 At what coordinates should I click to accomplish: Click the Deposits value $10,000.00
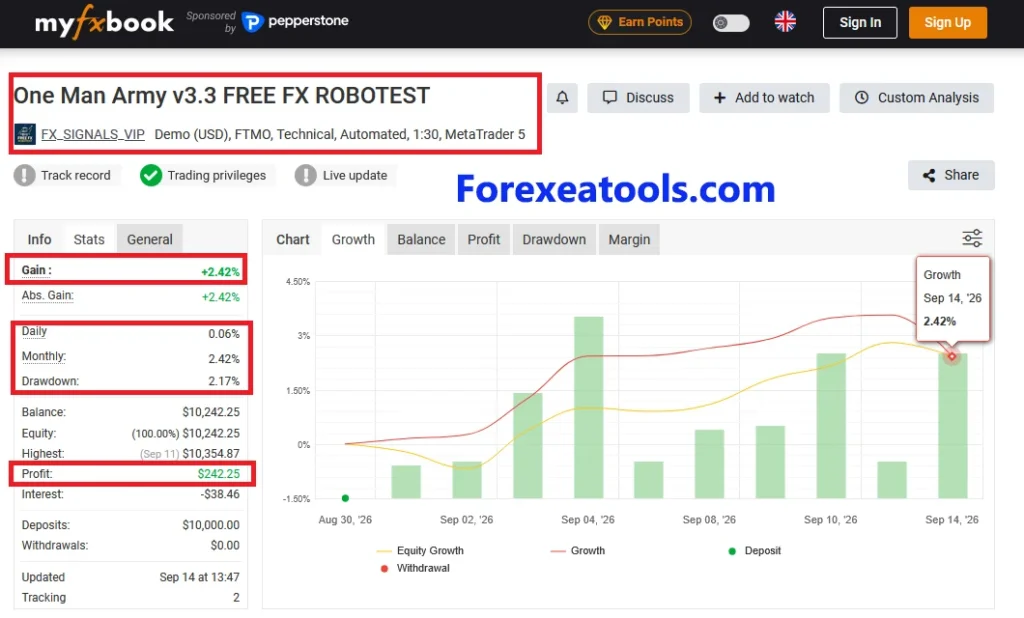pos(211,525)
